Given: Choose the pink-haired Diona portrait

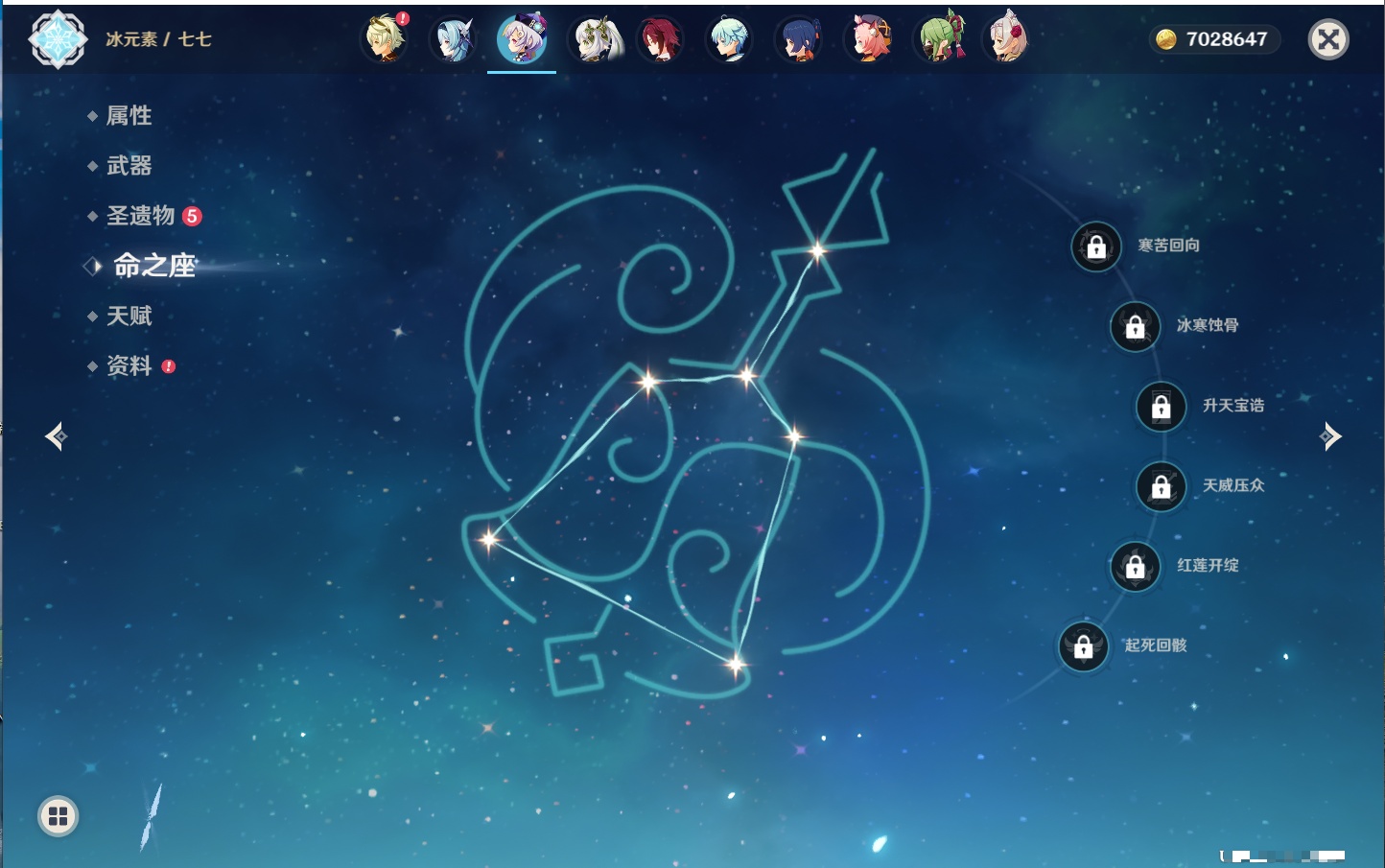Looking at the screenshot, I should [870, 39].
